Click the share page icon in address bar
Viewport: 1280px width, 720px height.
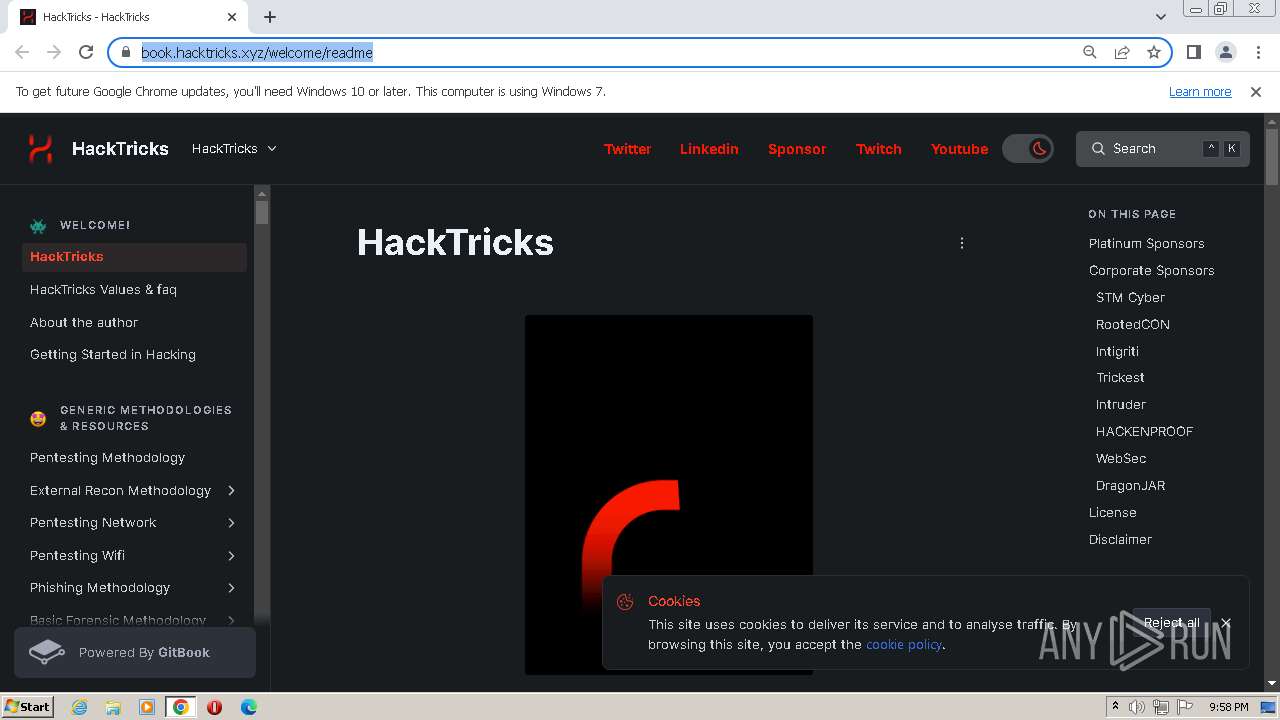click(x=1122, y=52)
